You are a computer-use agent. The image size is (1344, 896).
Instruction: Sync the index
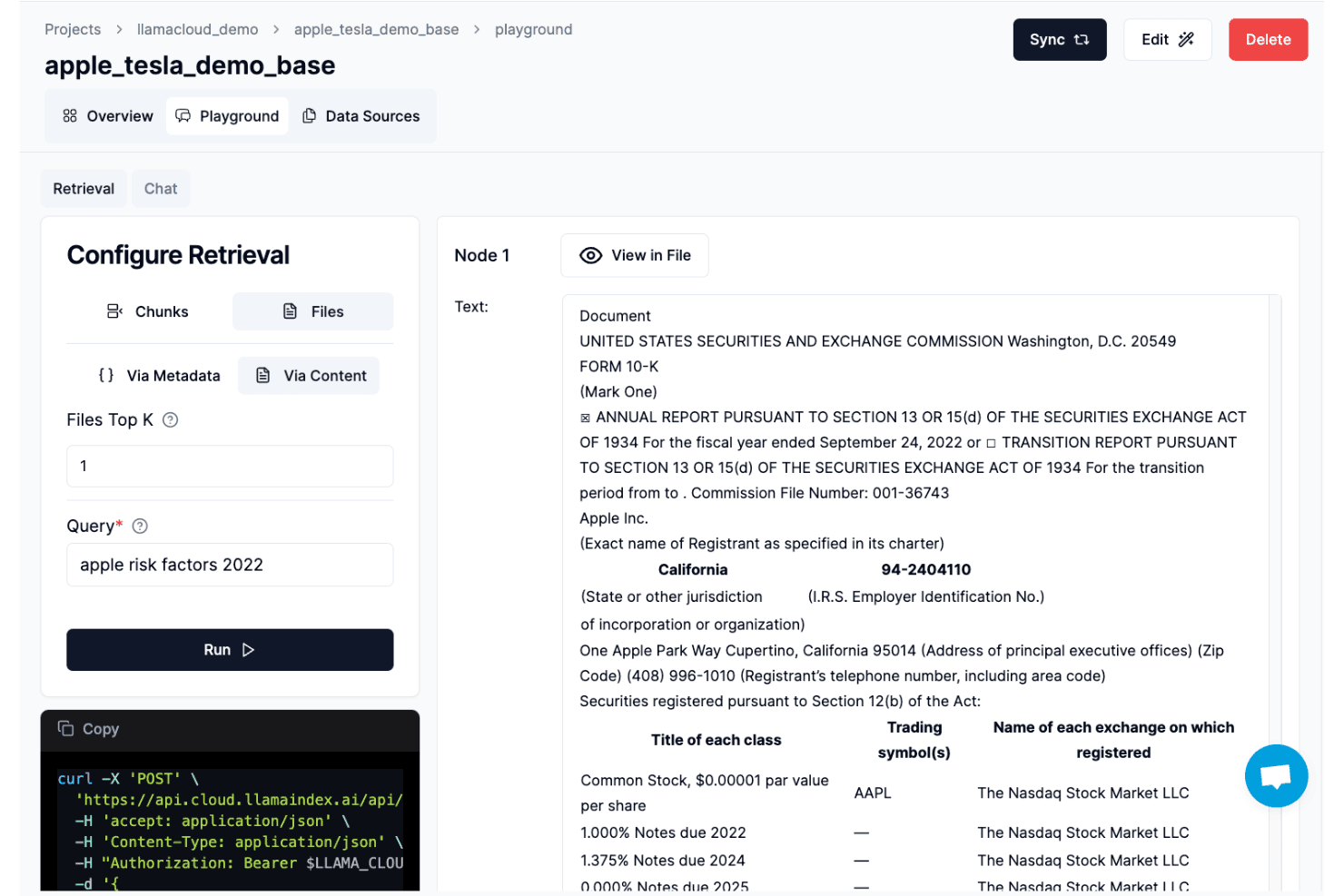coord(1060,40)
